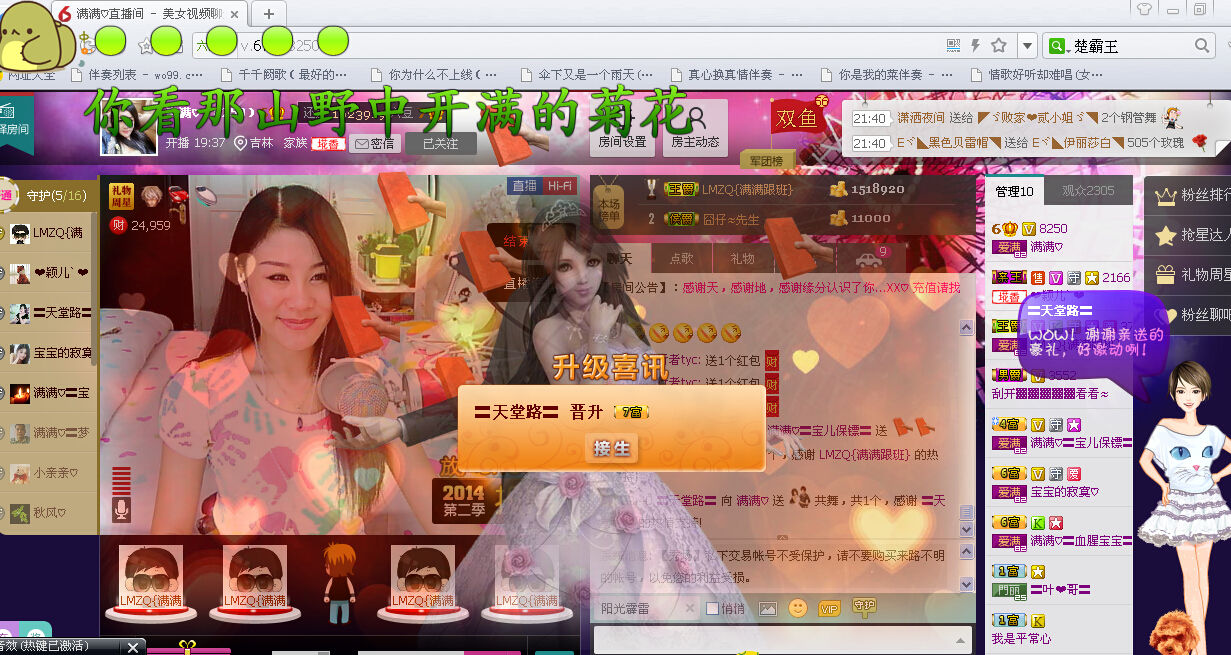Click the VIP emoticon icon

[829, 608]
